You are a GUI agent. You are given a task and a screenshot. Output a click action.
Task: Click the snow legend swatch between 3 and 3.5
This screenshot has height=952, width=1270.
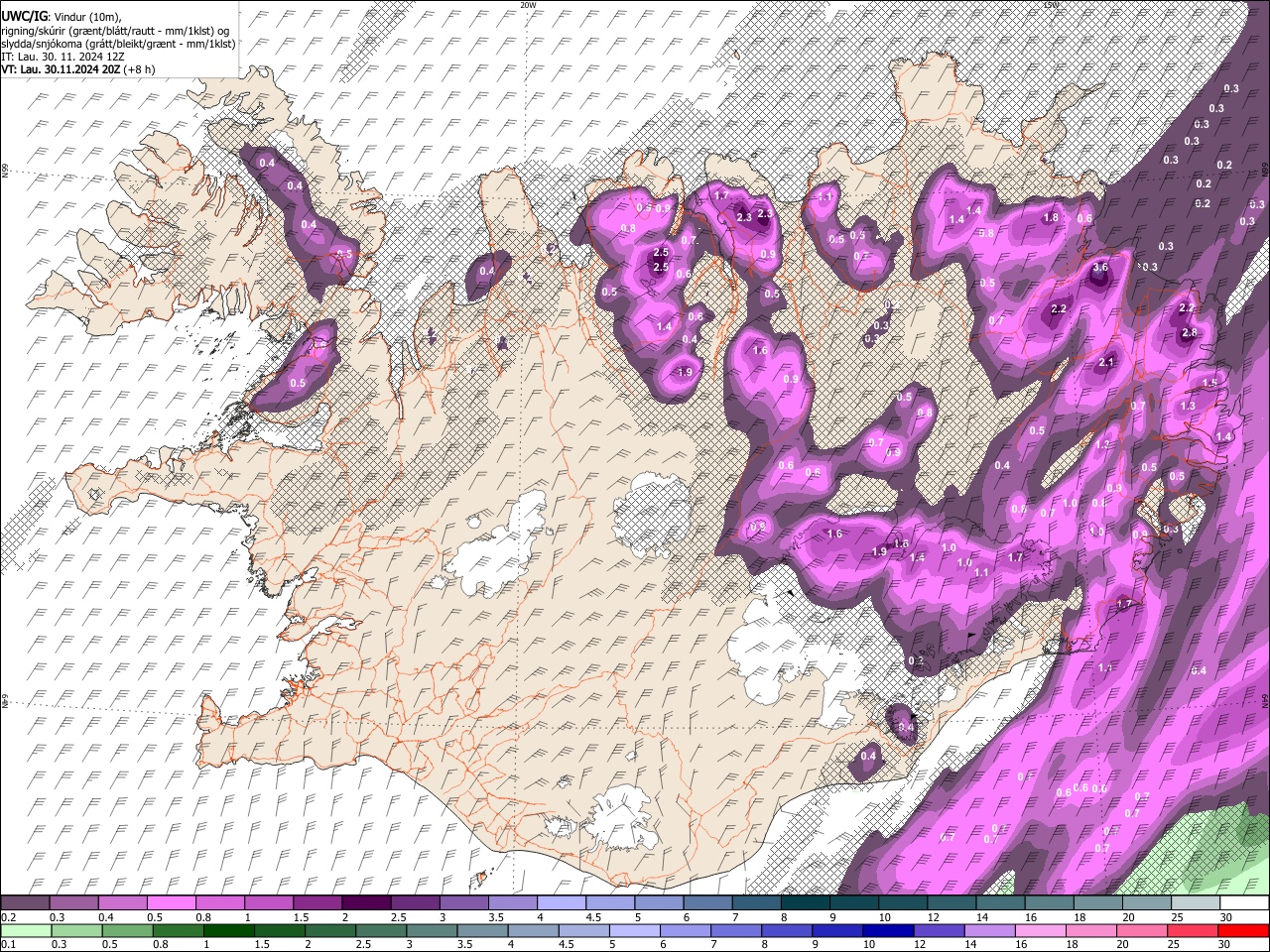click(463, 903)
